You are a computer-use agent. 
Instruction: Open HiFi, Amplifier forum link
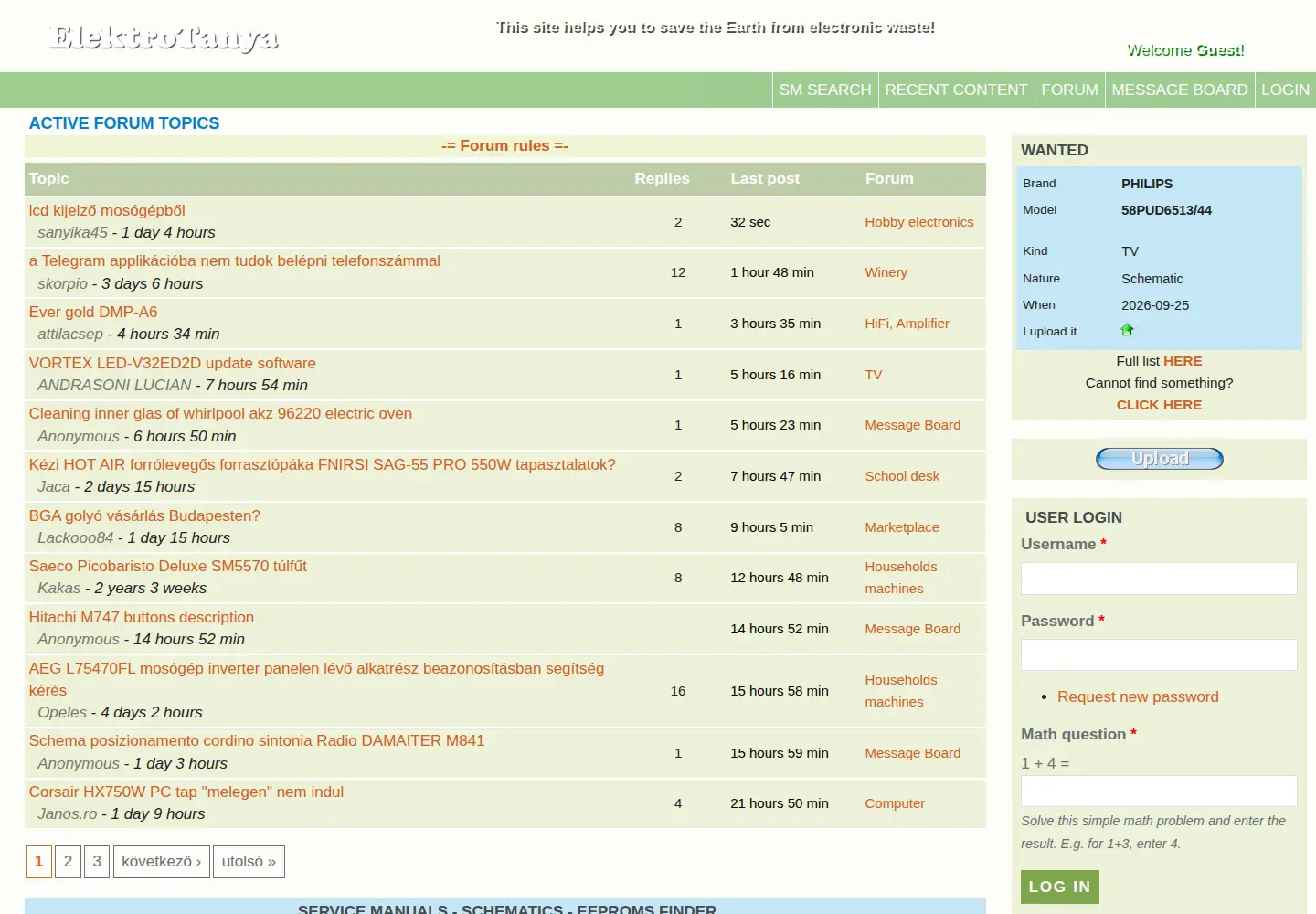[x=907, y=324]
